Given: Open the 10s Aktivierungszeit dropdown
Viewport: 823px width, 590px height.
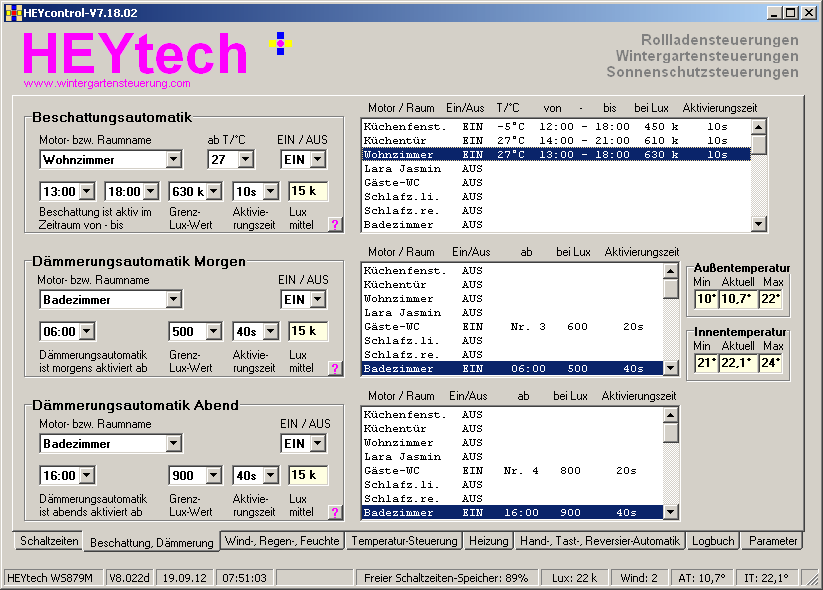Looking at the screenshot, I should [x=271, y=192].
